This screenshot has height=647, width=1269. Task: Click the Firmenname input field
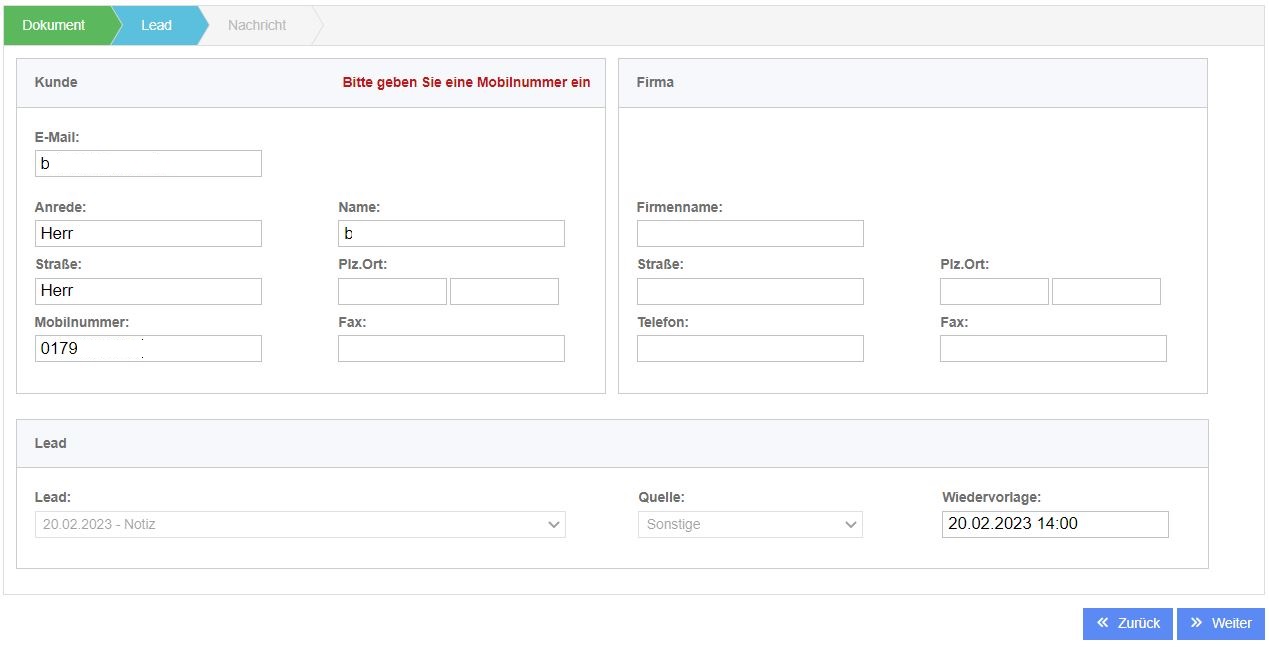tap(750, 233)
